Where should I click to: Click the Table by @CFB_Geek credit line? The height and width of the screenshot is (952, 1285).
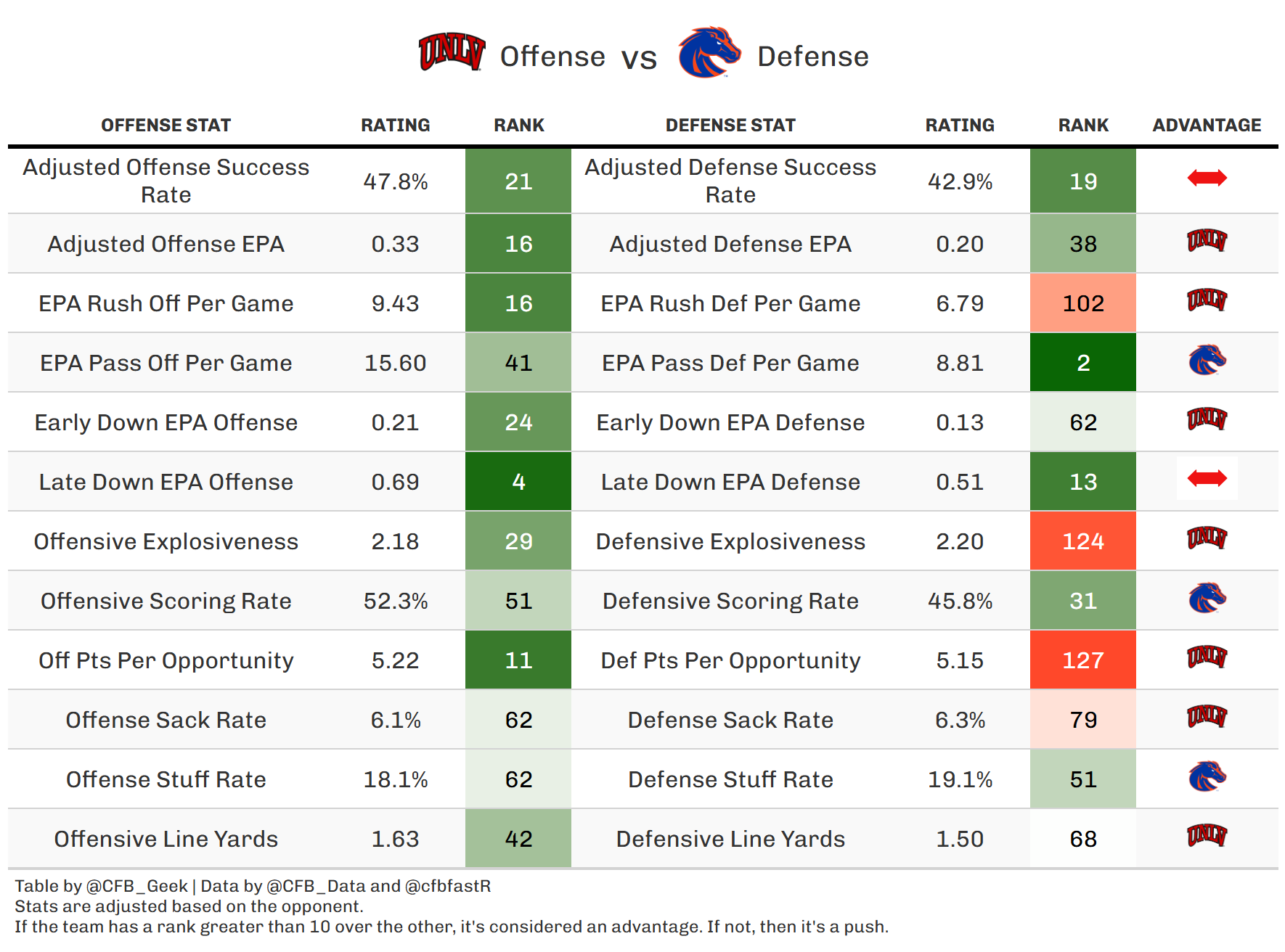[x=253, y=886]
